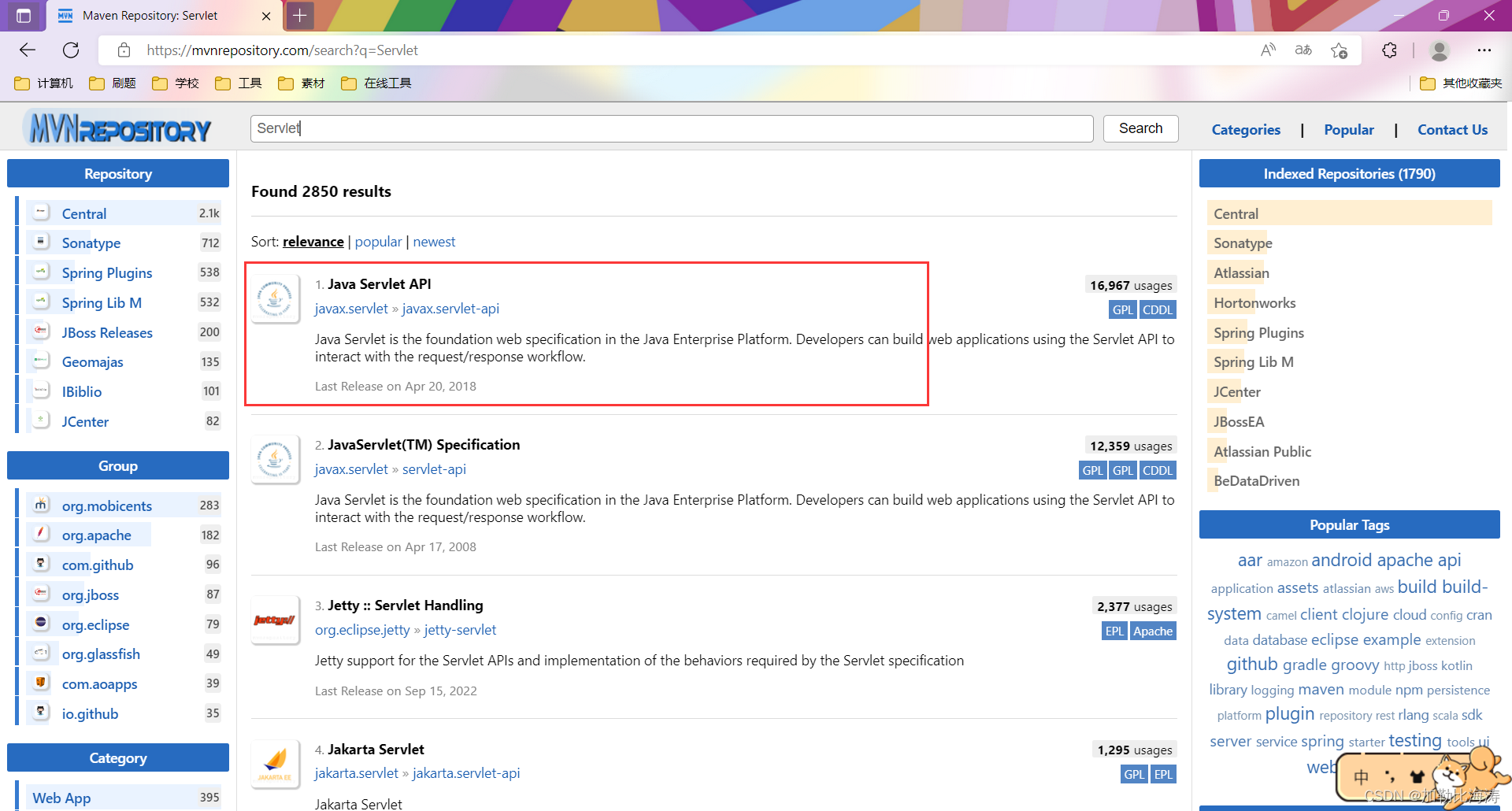Open the read aloud icon

click(x=1268, y=50)
